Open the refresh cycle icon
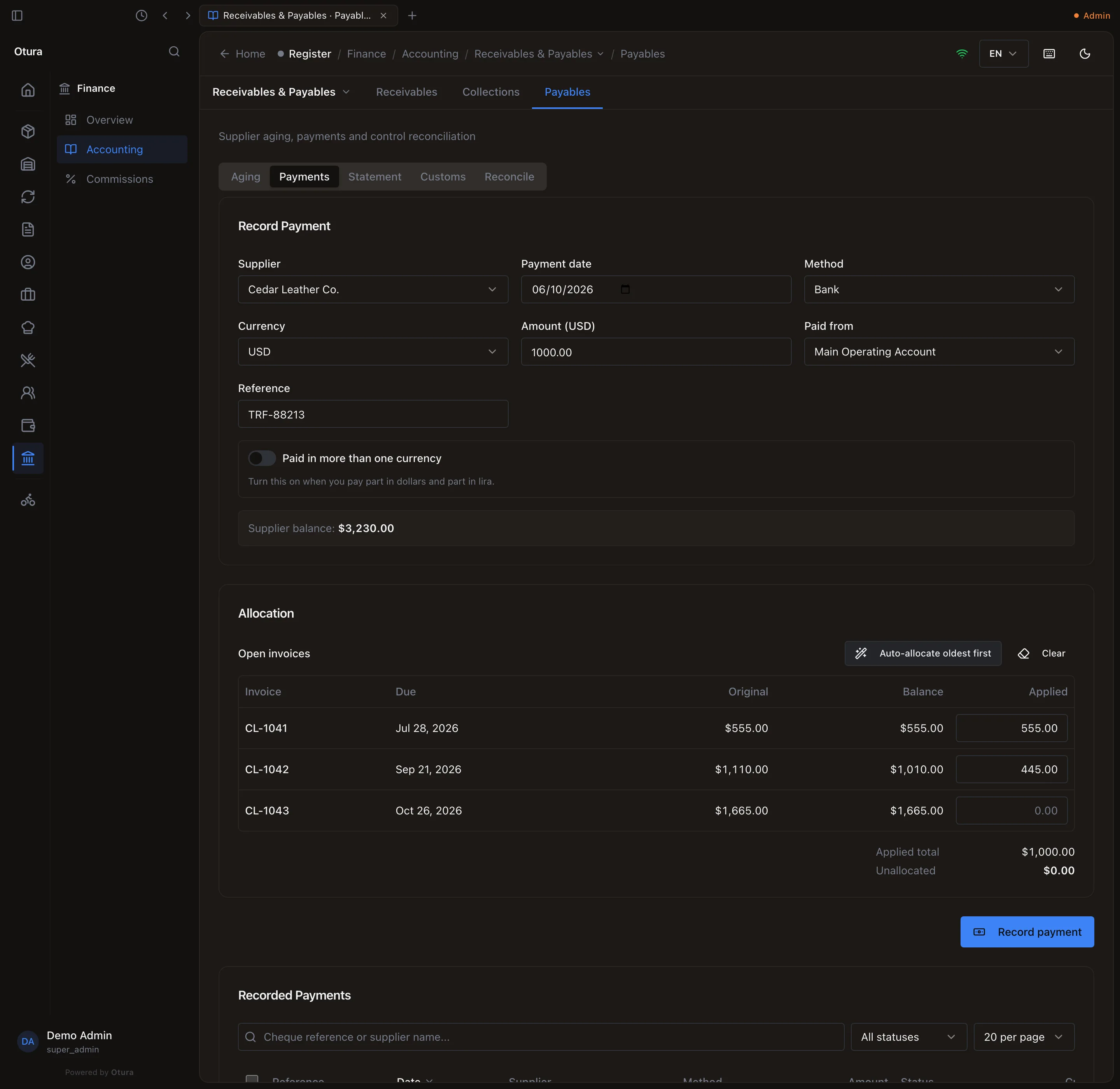 pyautogui.click(x=28, y=197)
